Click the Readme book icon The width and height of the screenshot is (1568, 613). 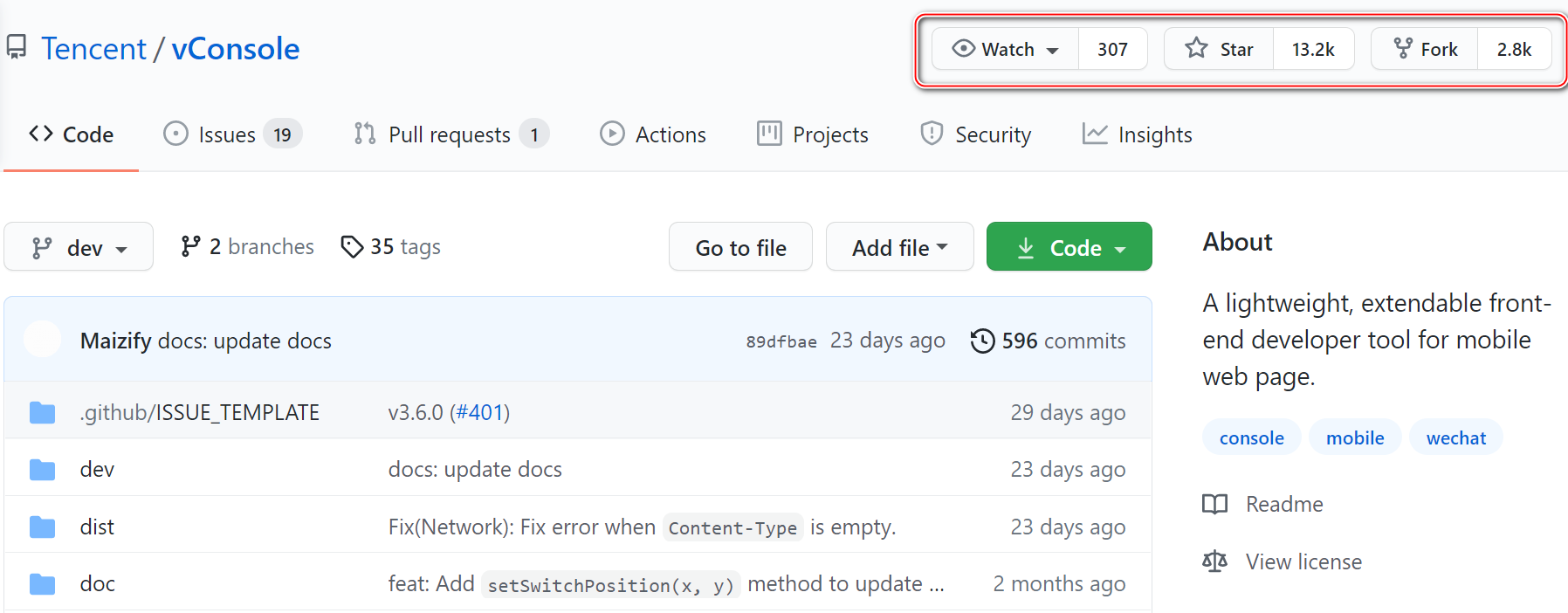pos(1214,504)
